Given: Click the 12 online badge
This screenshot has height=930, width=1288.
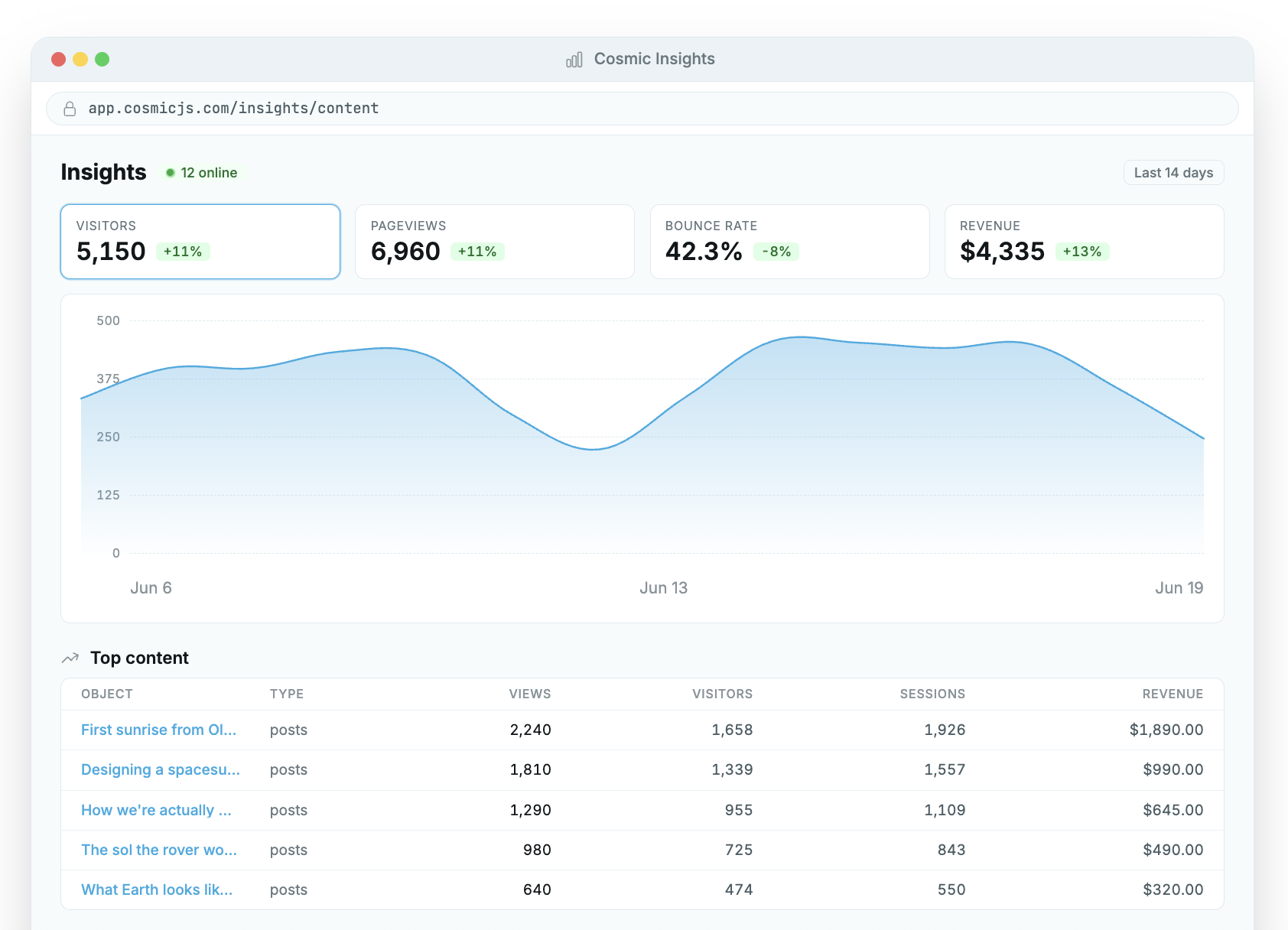Looking at the screenshot, I should click(x=202, y=173).
